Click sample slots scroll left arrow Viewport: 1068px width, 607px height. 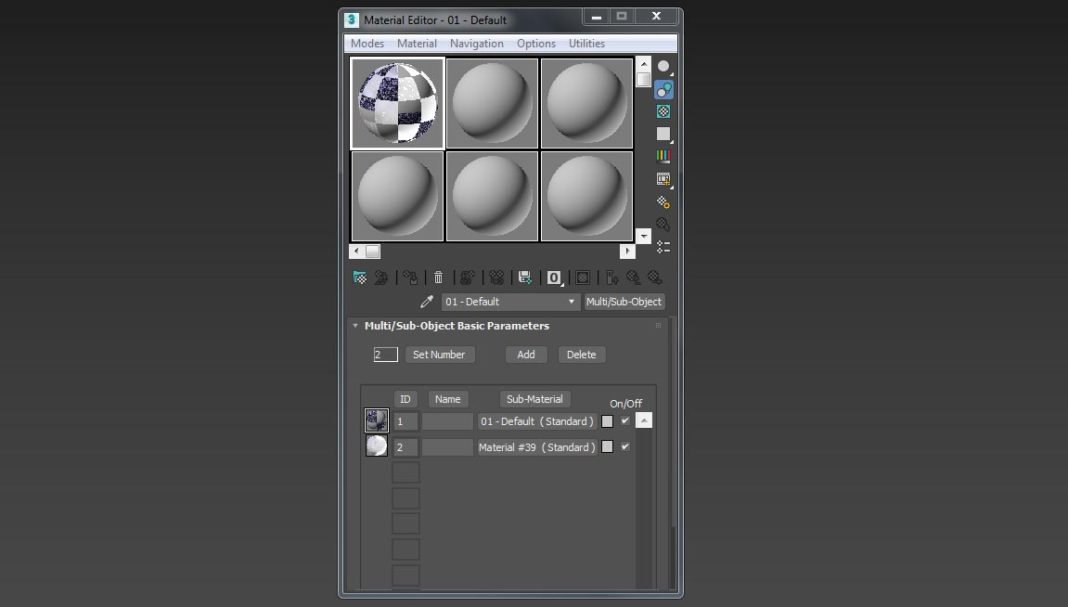[356, 251]
